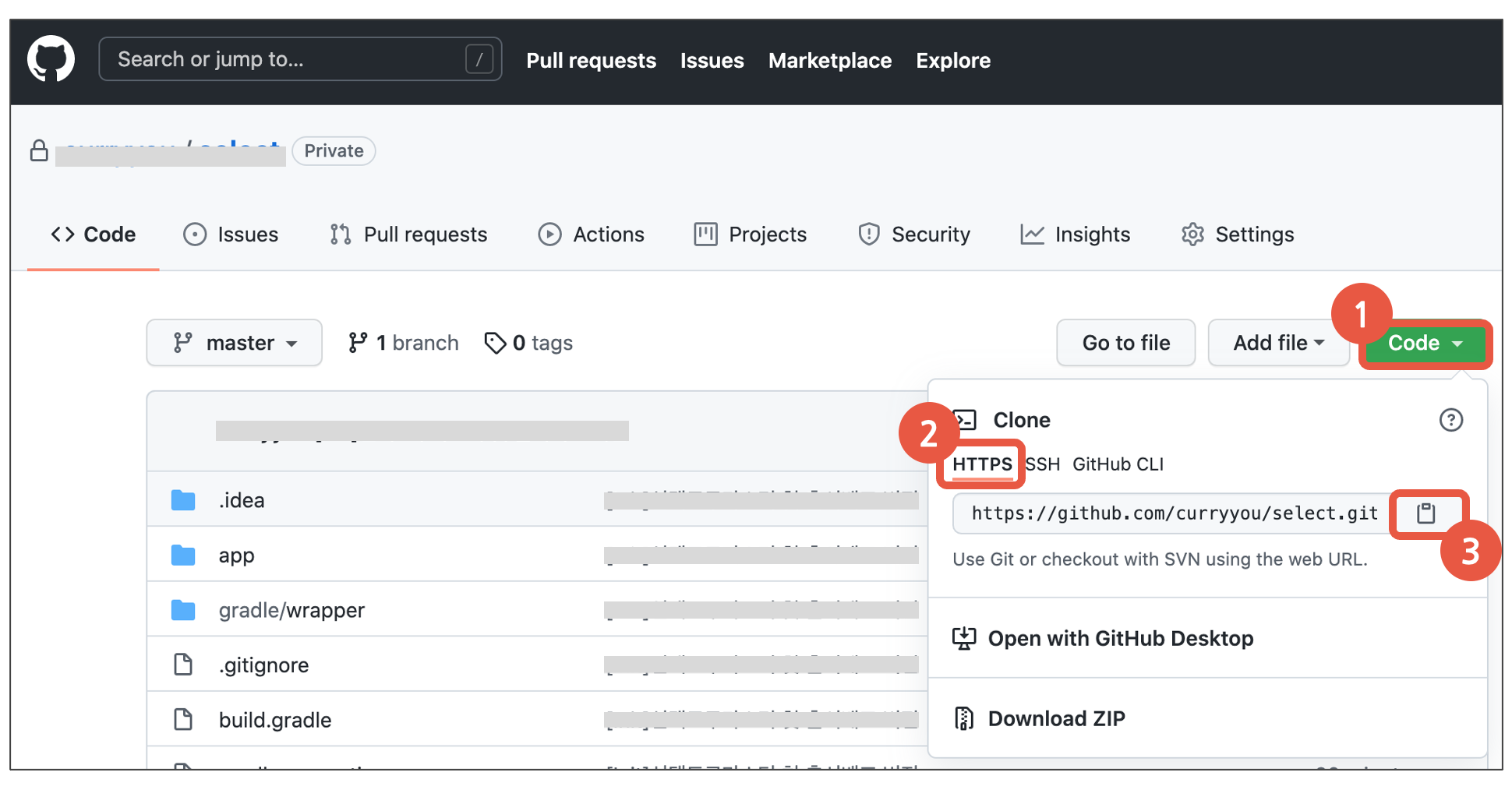Image resolution: width=1512 pixels, height=790 pixels.
Task: Open the Projects tab
Action: tap(750, 235)
